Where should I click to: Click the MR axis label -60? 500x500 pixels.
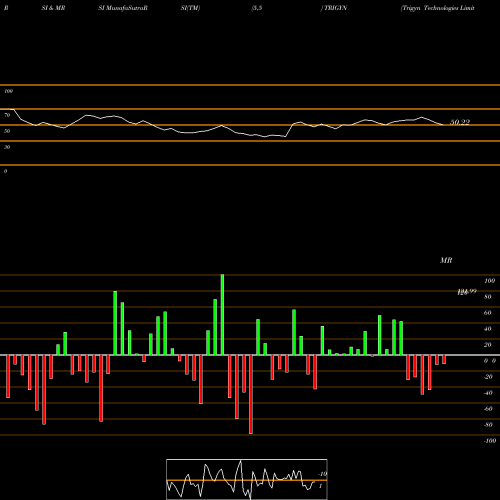488,409
